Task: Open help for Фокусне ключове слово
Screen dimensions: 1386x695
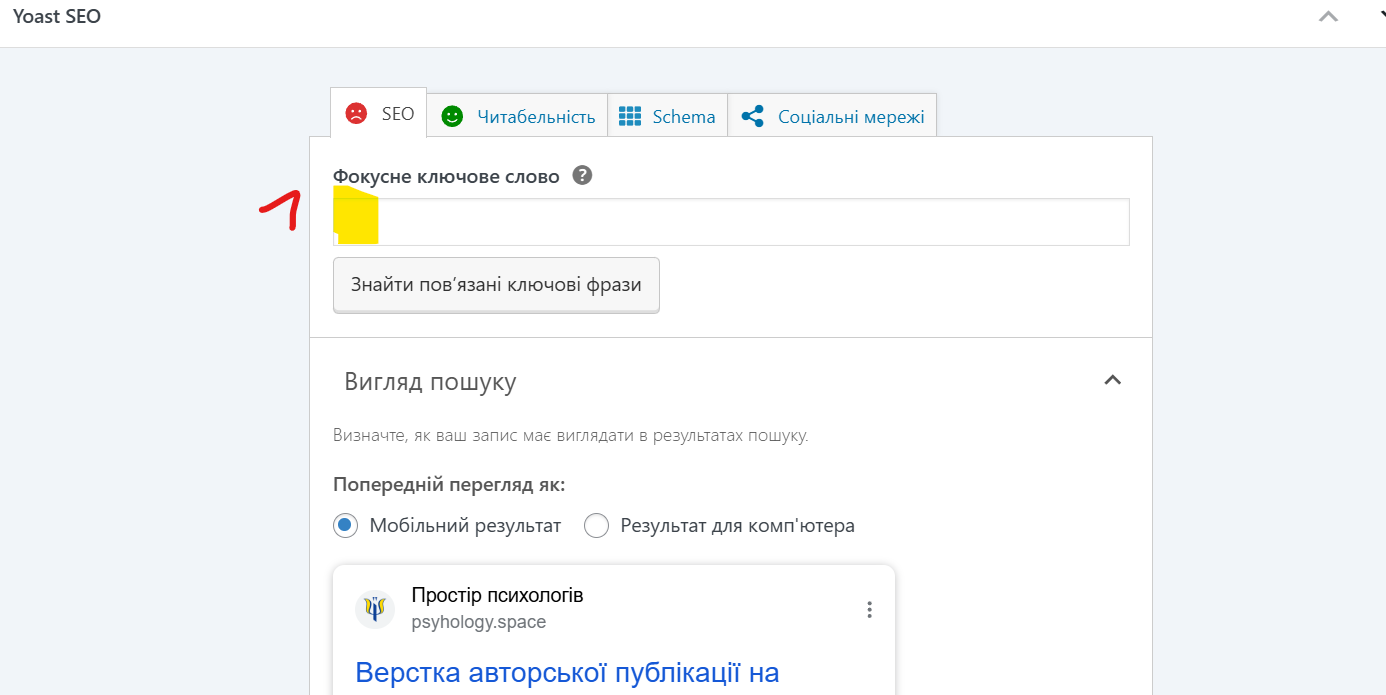Action: click(x=582, y=176)
